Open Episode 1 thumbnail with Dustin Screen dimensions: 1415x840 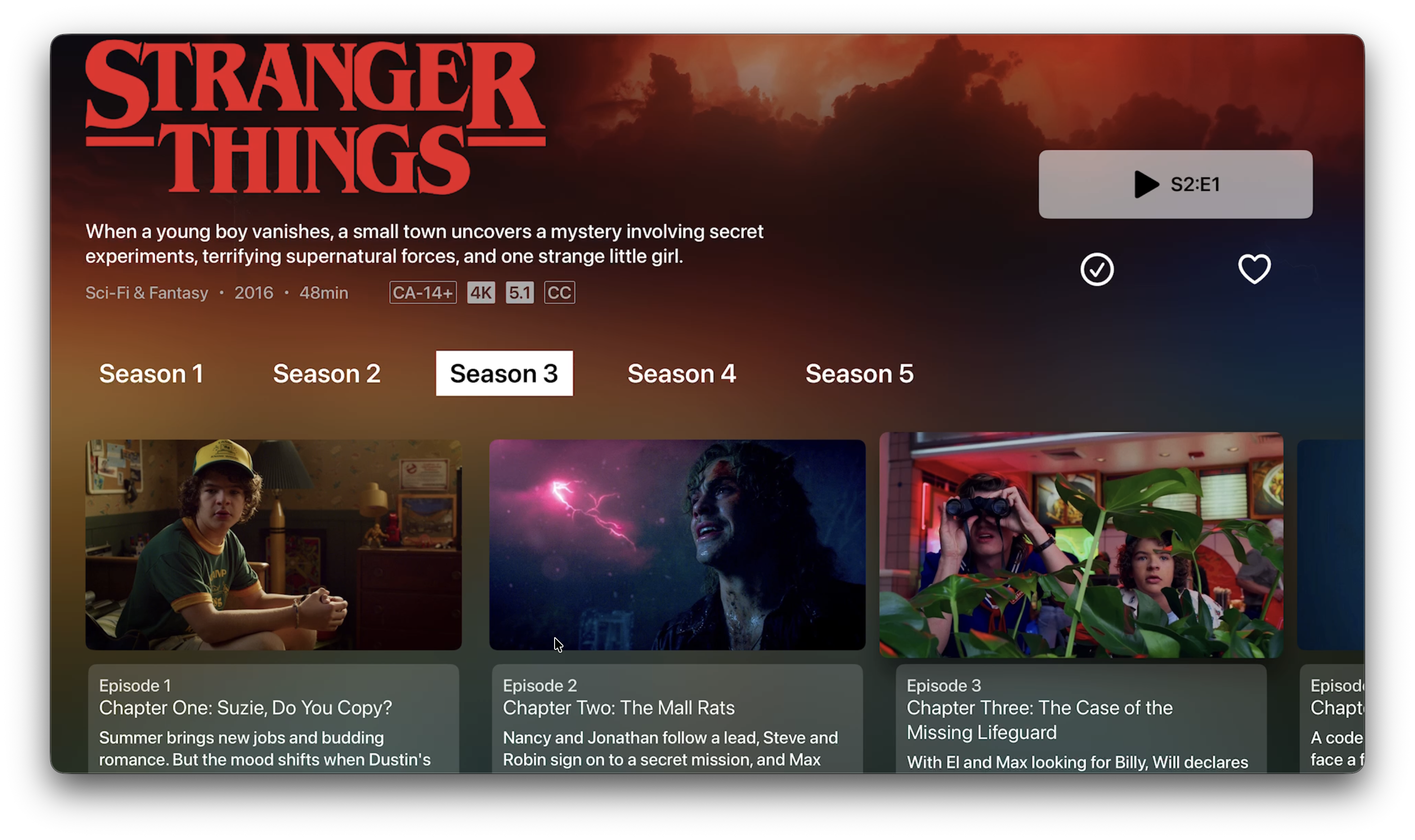(x=273, y=545)
